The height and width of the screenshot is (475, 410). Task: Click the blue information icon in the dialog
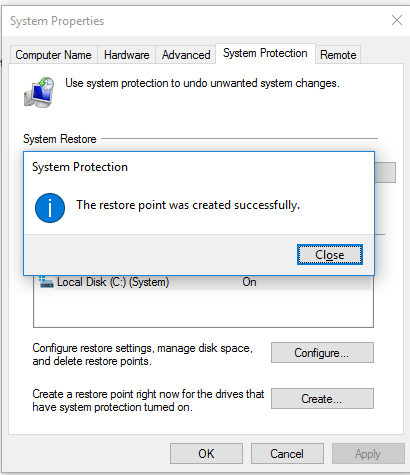(50, 208)
